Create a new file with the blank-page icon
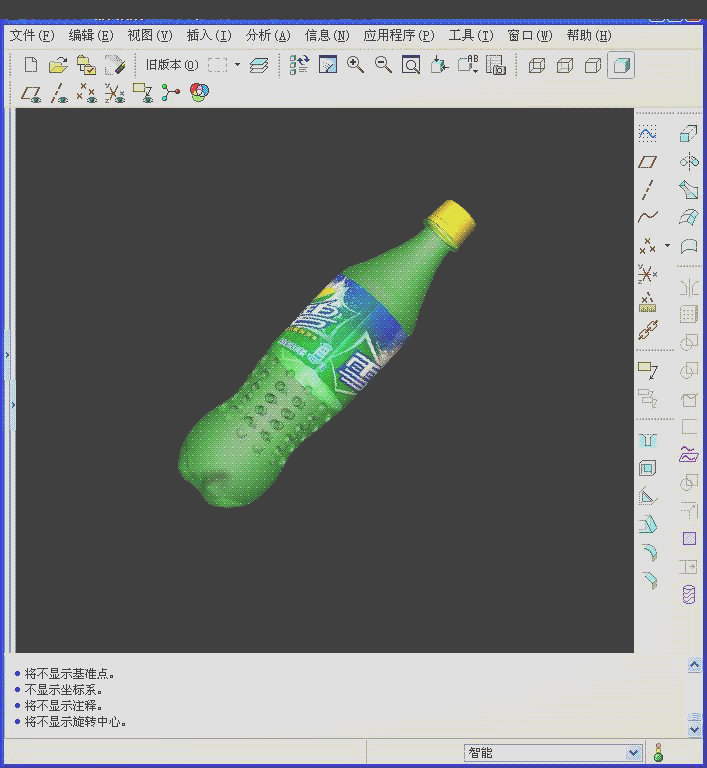This screenshot has width=707, height=768. (x=31, y=65)
